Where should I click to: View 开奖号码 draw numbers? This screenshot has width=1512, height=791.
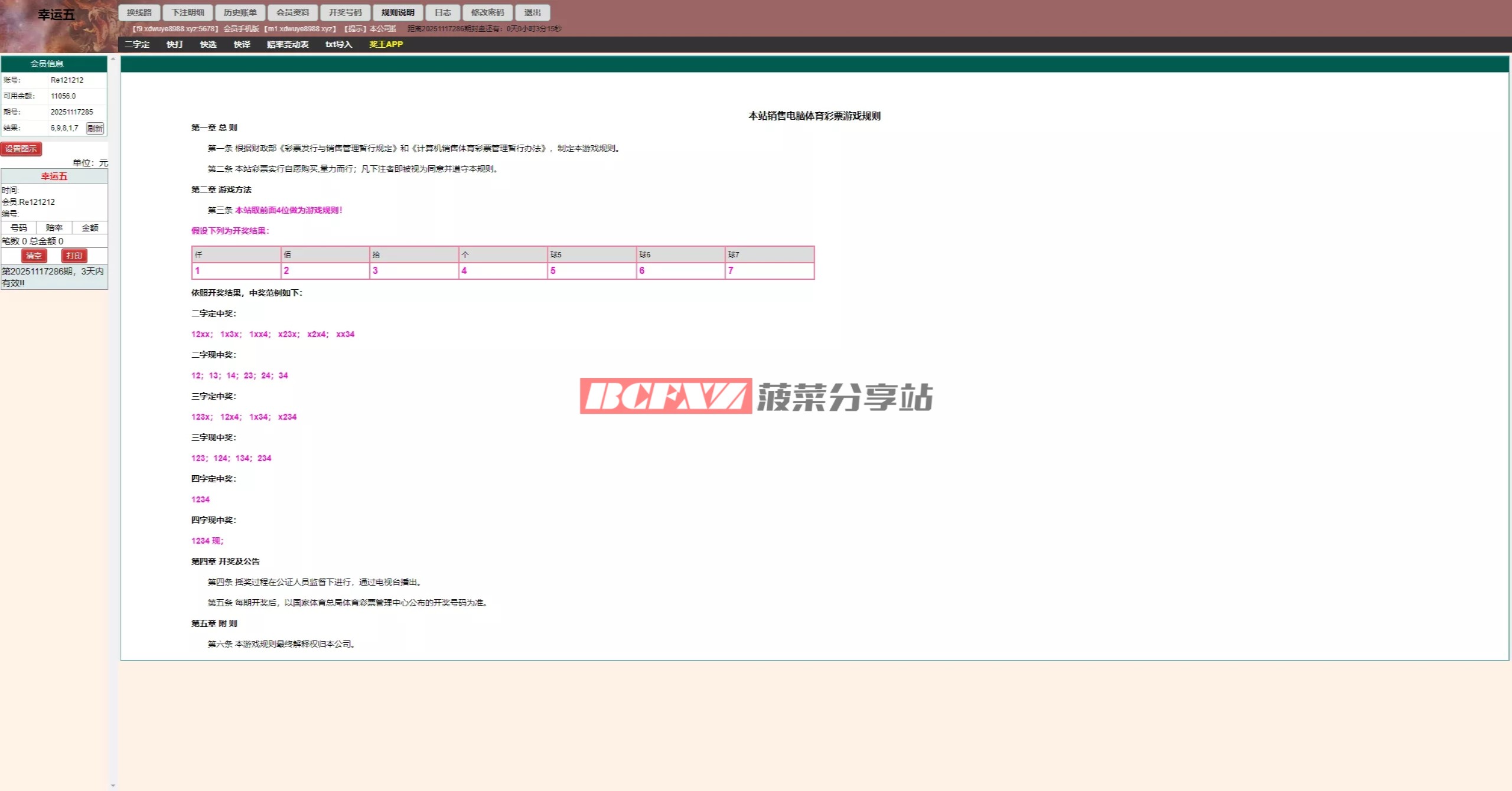click(345, 12)
